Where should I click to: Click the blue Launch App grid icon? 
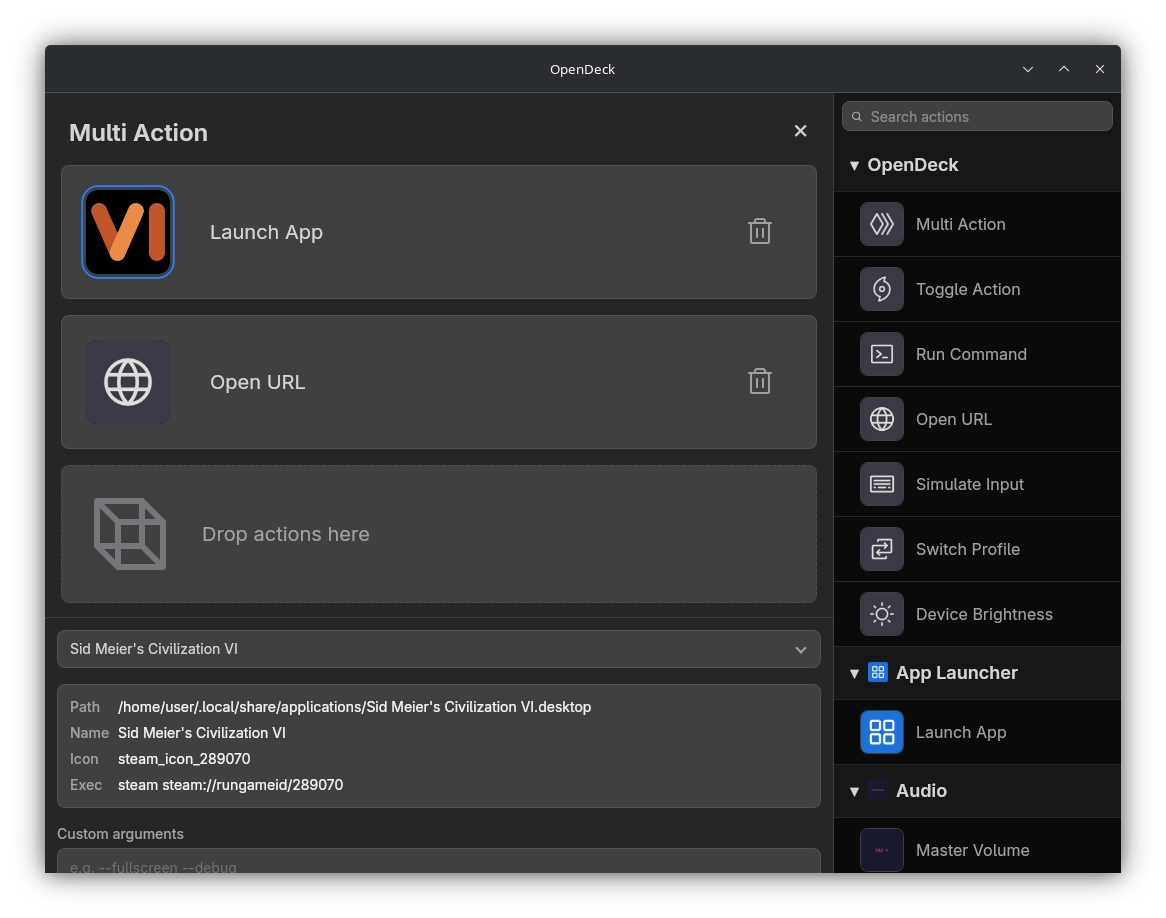pos(882,732)
